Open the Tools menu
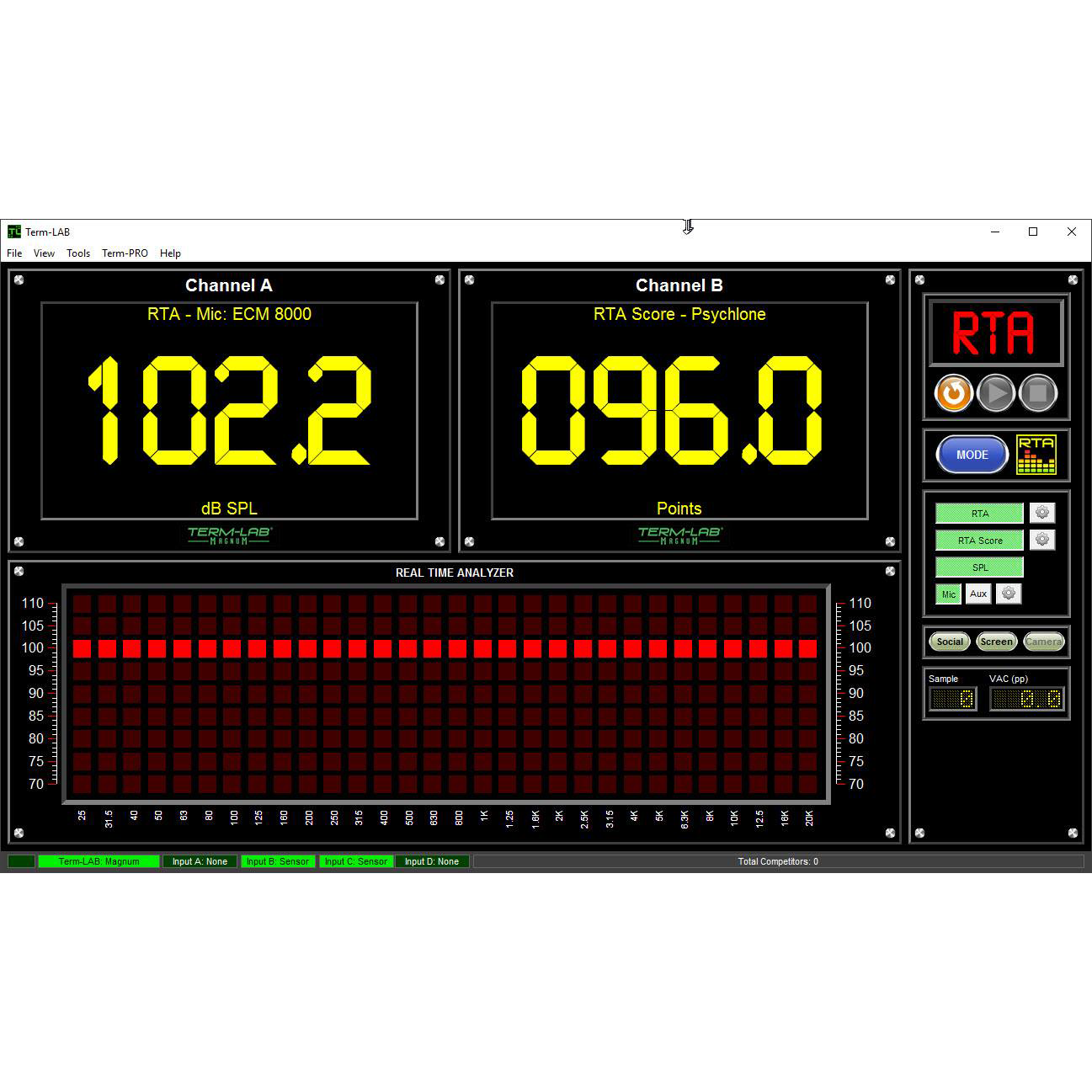The width and height of the screenshot is (1092, 1092). (x=78, y=253)
